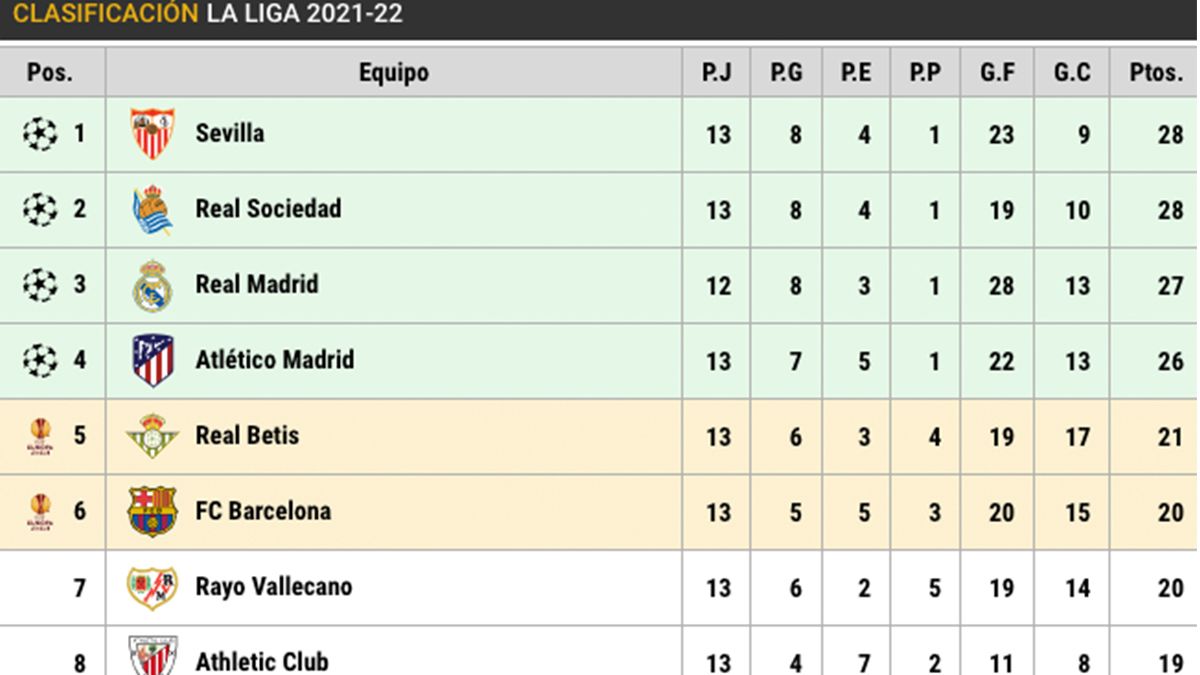Open the Rayo Vallecano team link
1200x675 pixels.
[273, 587]
